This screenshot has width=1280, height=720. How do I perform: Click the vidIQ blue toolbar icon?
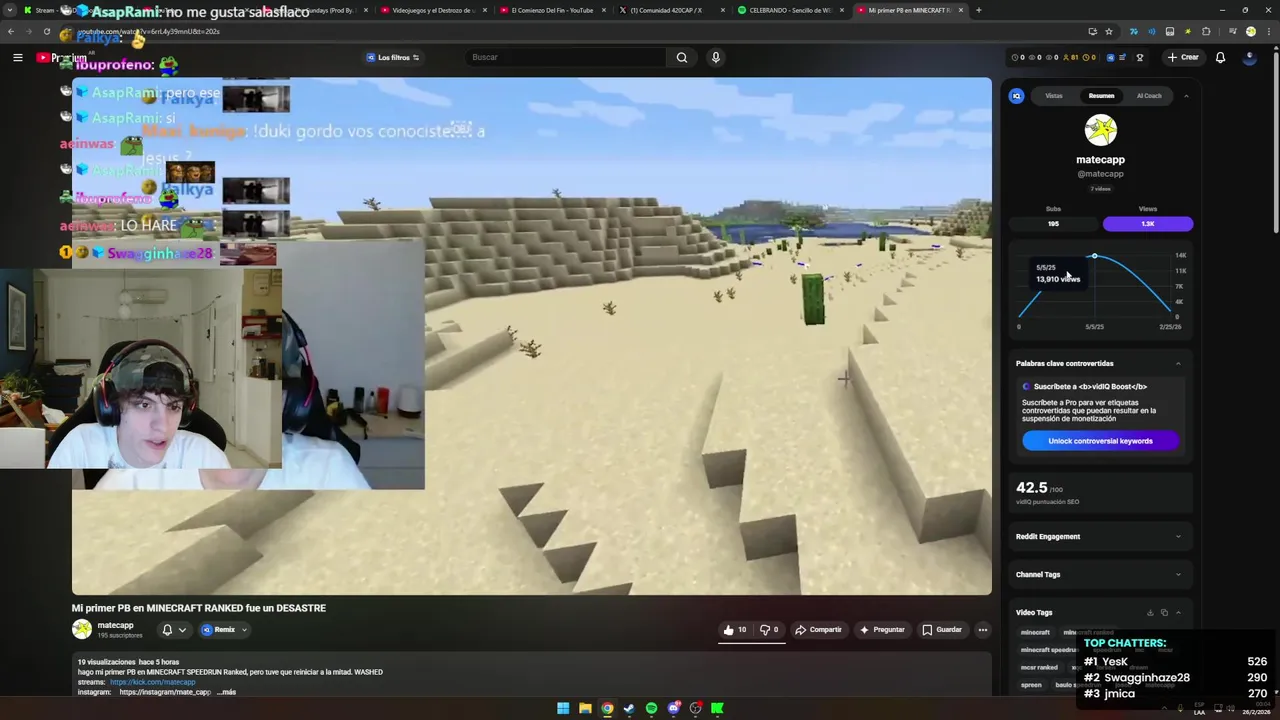point(1110,57)
